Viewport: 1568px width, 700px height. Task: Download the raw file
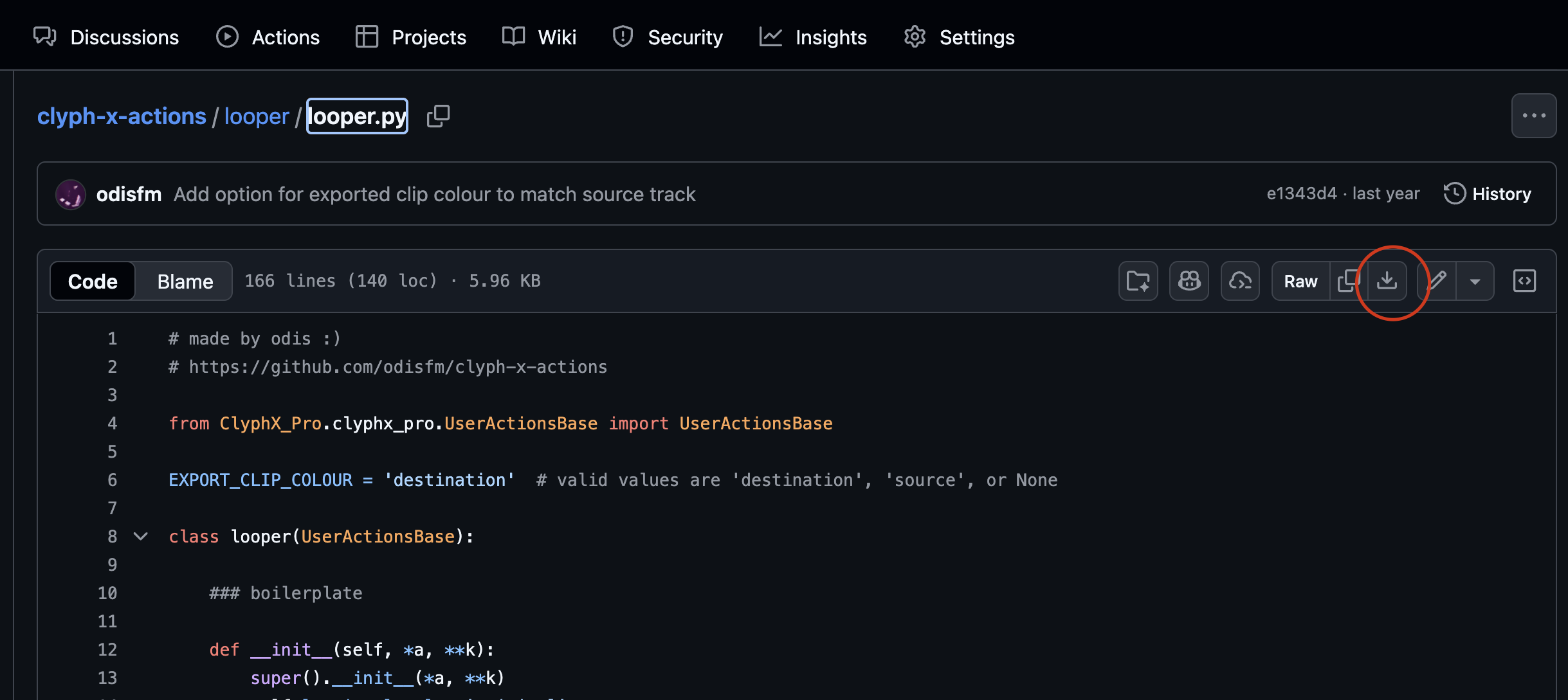[1387, 281]
